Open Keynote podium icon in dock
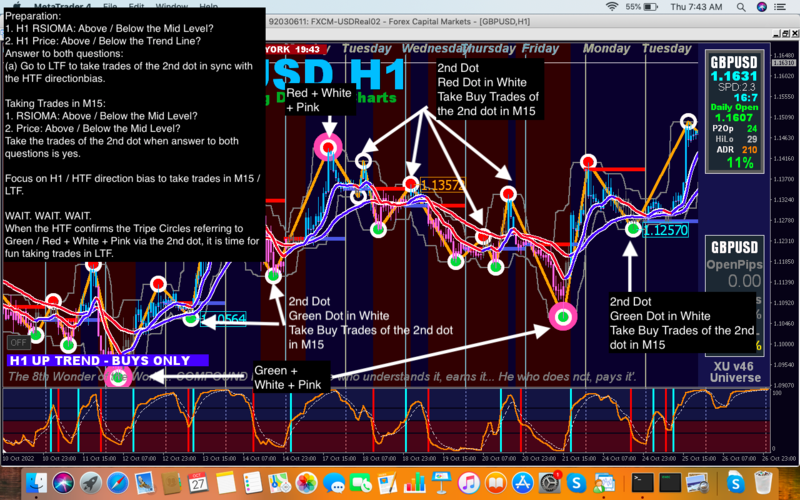 [441, 482]
